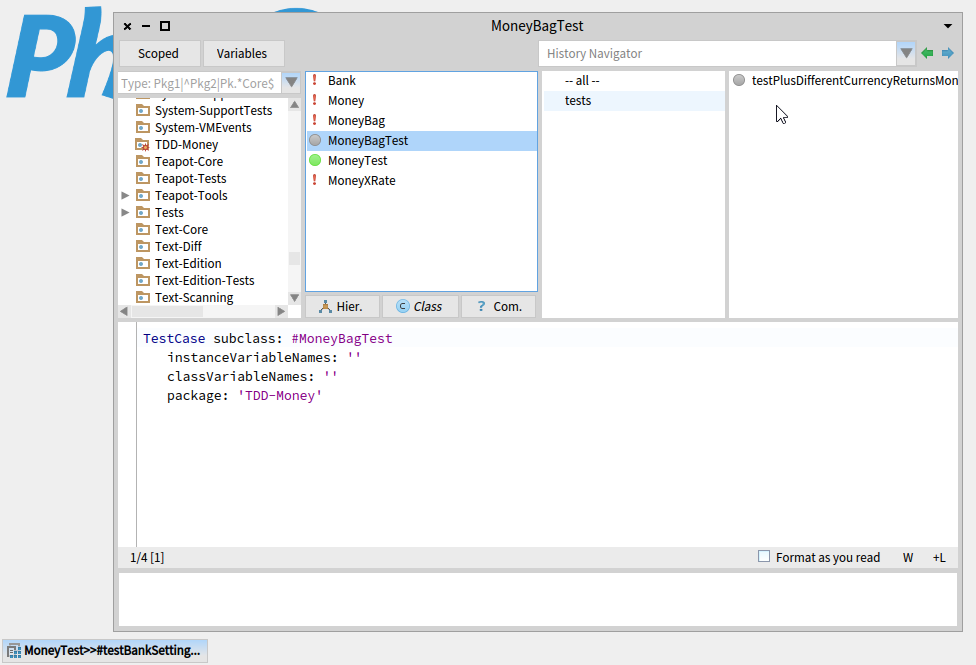Image resolution: width=976 pixels, height=665 pixels.
Task: Click the Text-Scanning package icon
Action: coord(143,297)
